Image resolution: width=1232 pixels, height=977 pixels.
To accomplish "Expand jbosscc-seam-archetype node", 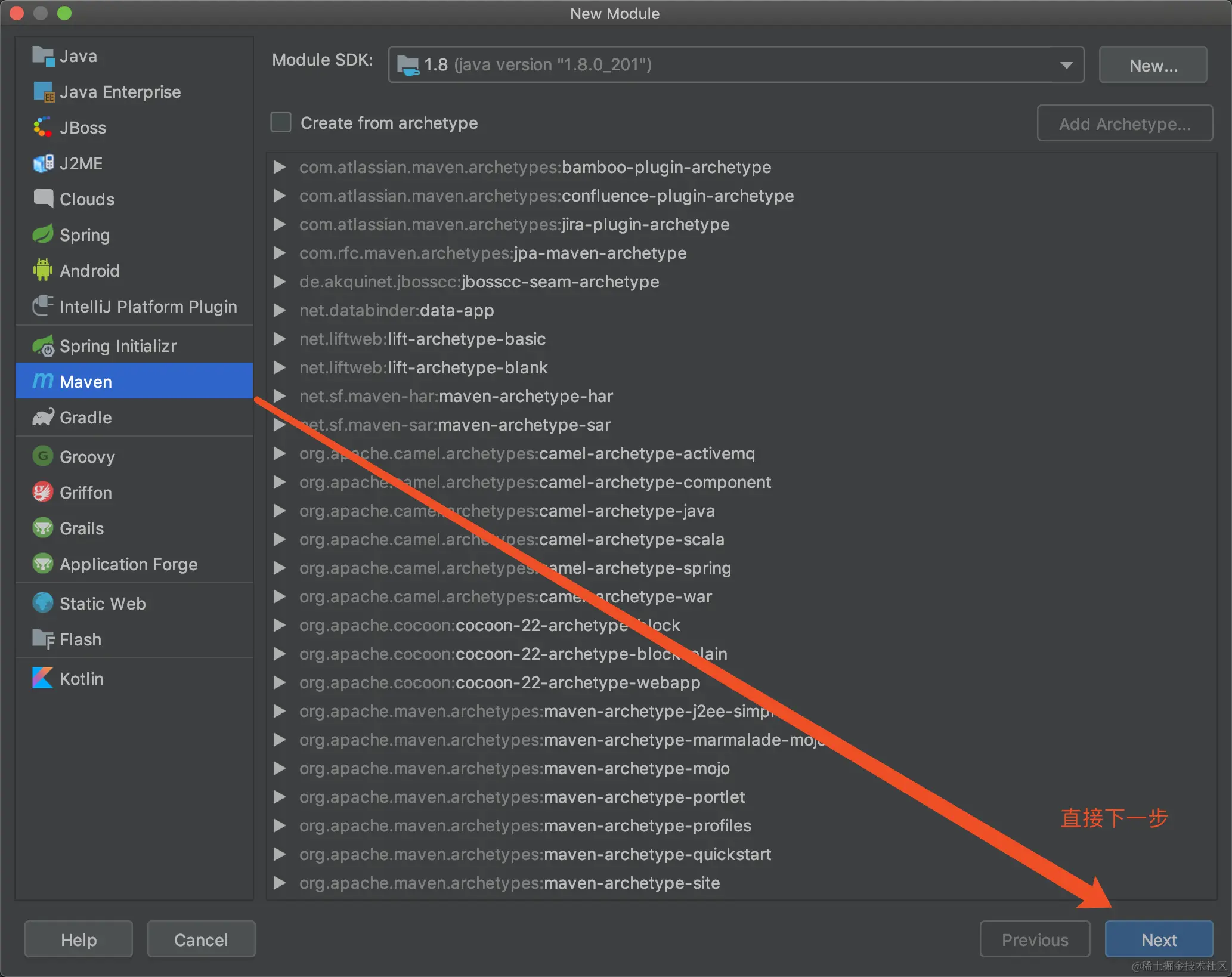I will pyautogui.click(x=279, y=282).
